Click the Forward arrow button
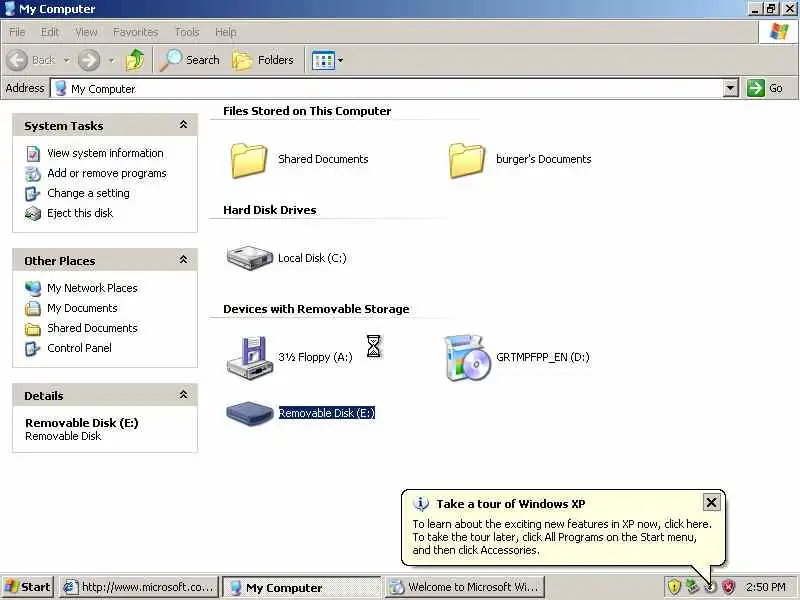 pyautogui.click(x=89, y=60)
